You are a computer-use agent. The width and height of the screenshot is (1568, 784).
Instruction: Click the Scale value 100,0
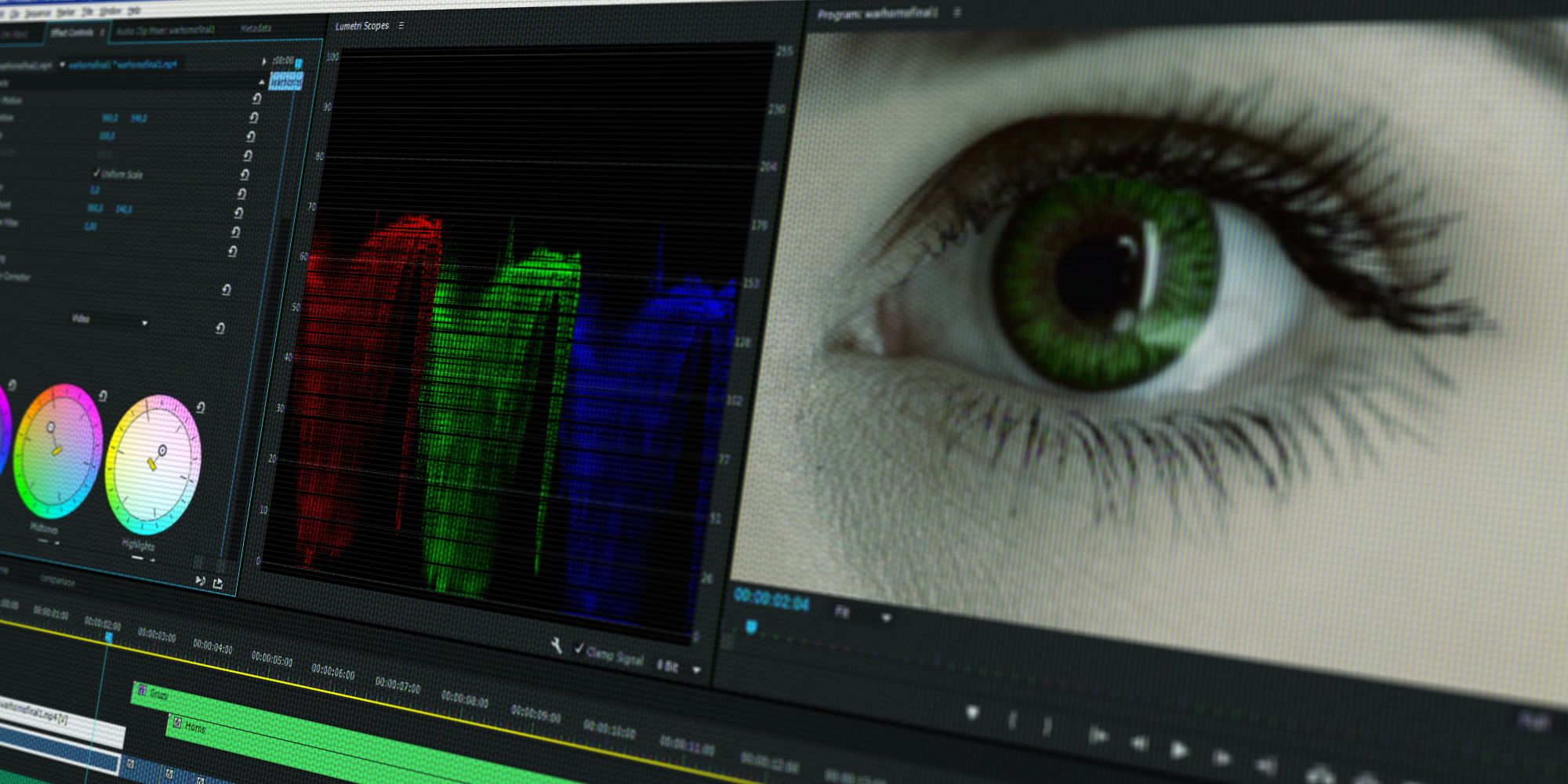[107, 136]
